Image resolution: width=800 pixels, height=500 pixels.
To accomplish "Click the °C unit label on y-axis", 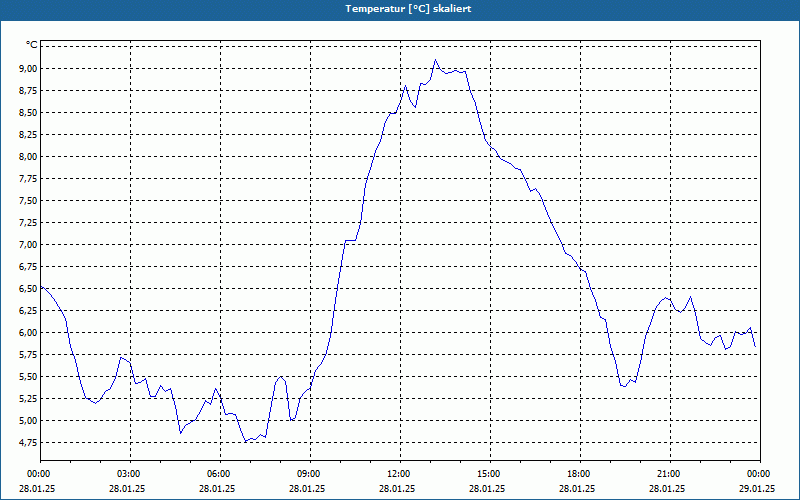I will tap(32, 45).
